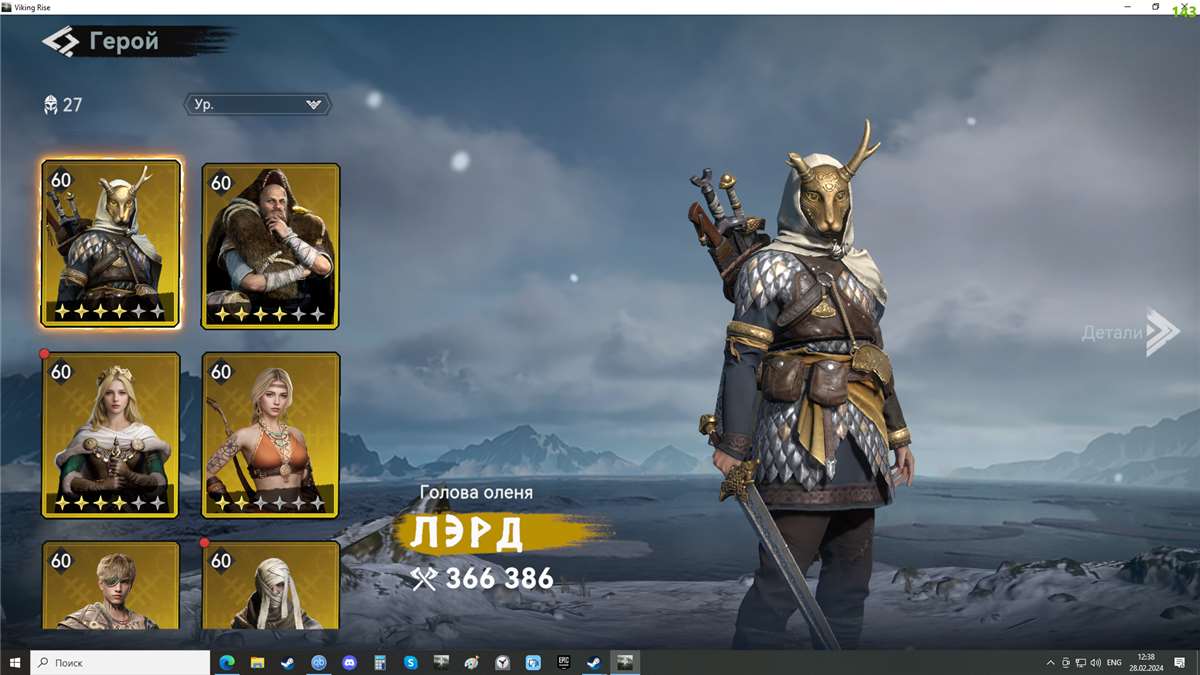
Task: Open the Ур. sorting dropdown
Action: 257,104
